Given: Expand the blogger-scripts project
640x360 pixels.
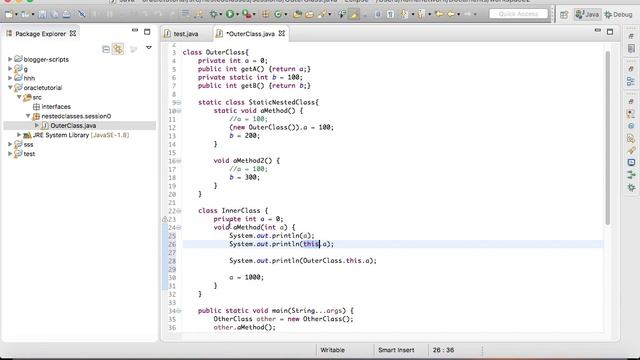Looking at the screenshot, I should 10,59.
